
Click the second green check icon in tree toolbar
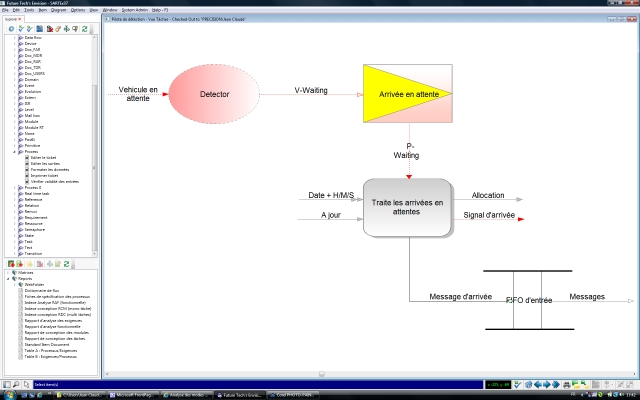29,29
